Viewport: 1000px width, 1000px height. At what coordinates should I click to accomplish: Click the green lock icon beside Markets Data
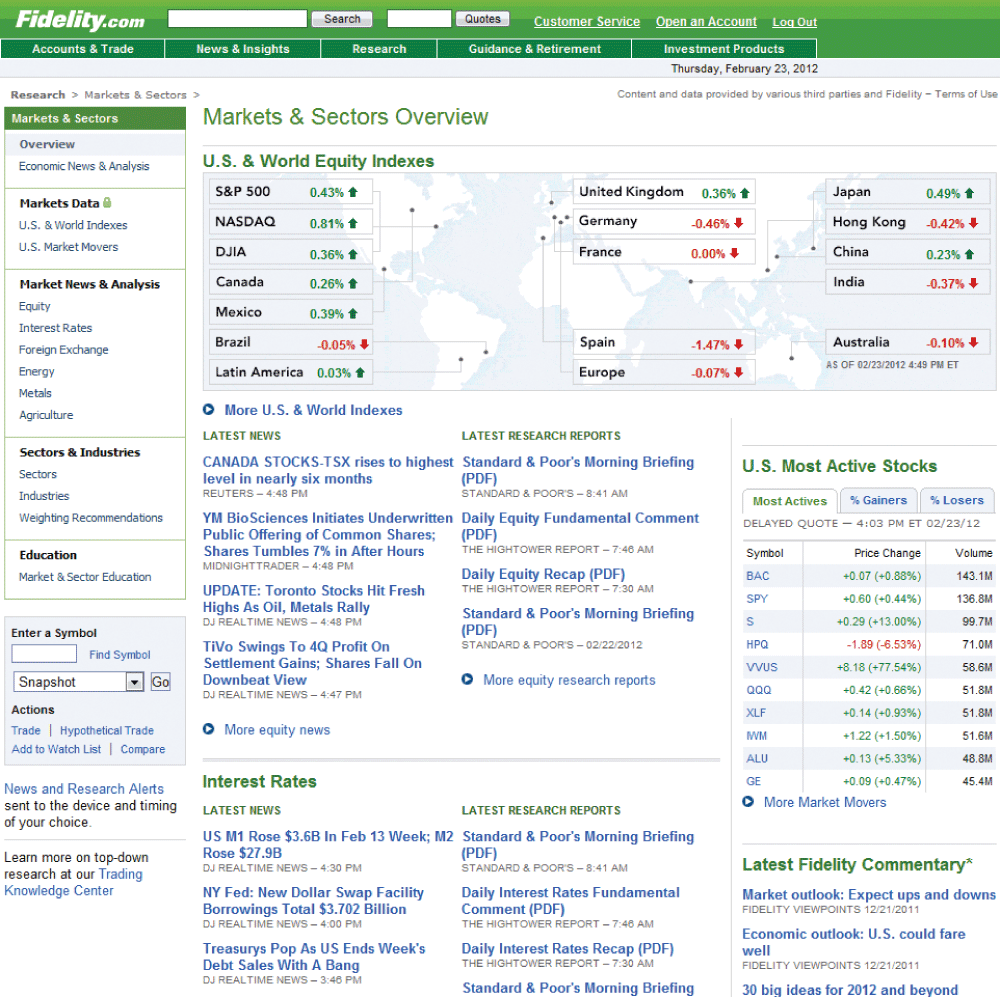[x=107, y=203]
